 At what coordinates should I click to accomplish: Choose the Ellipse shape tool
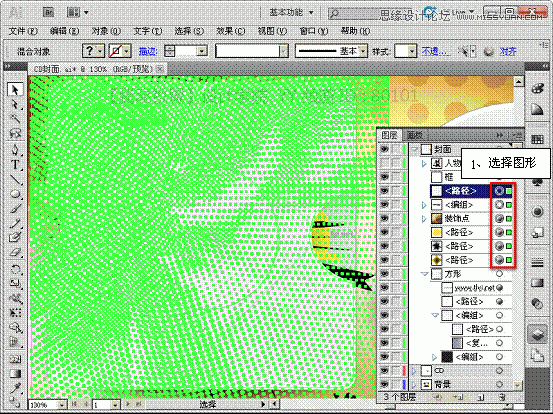click(x=15, y=194)
